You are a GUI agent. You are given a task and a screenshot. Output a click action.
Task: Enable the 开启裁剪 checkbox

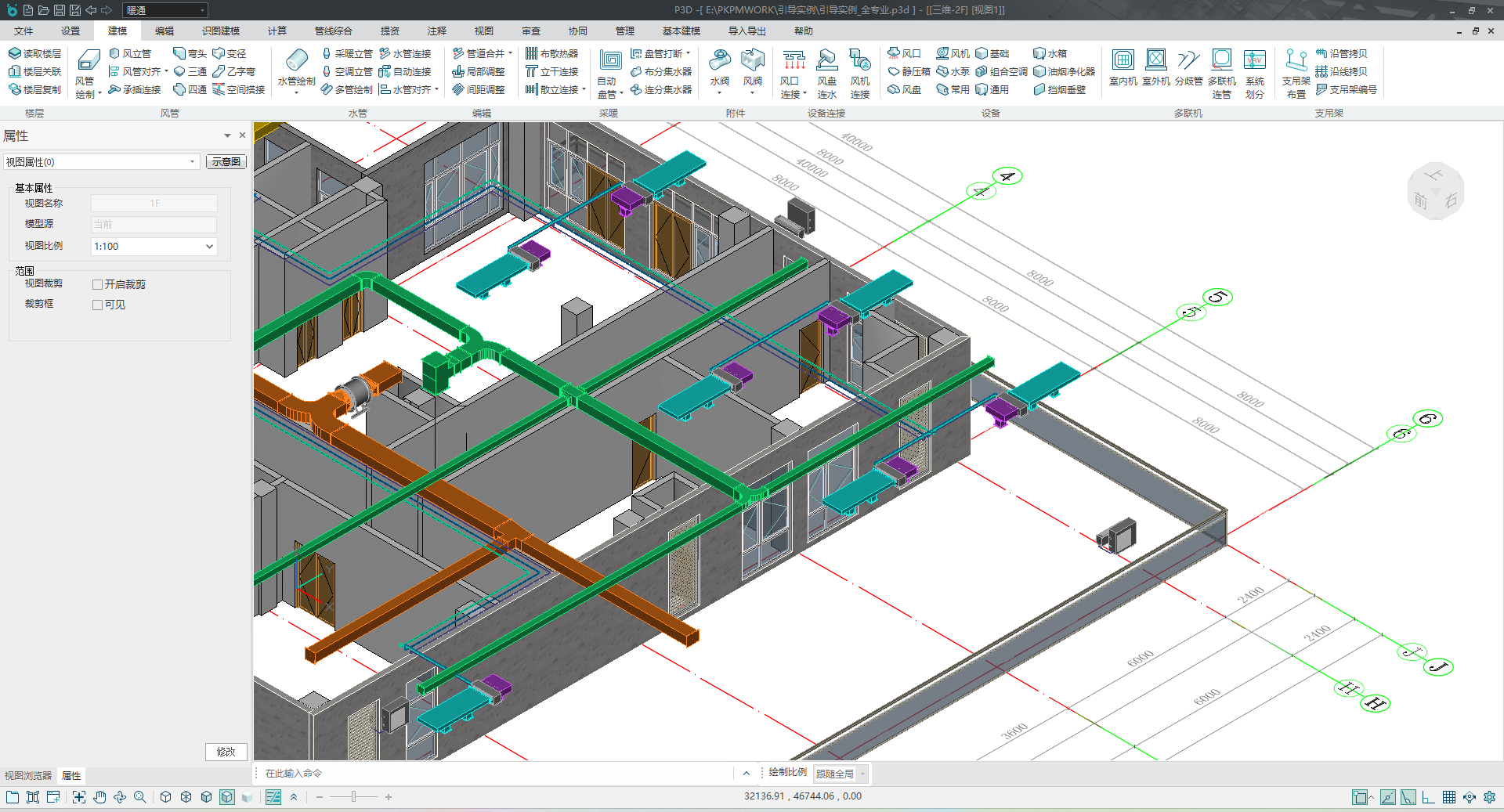click(98, 284)
